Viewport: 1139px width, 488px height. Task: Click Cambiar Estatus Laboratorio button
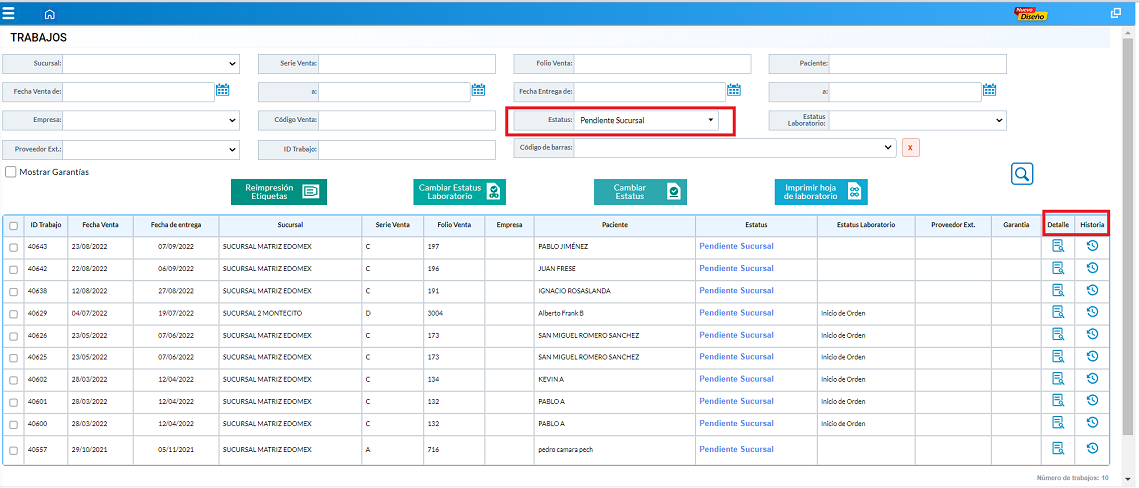(x=460, y=192)
